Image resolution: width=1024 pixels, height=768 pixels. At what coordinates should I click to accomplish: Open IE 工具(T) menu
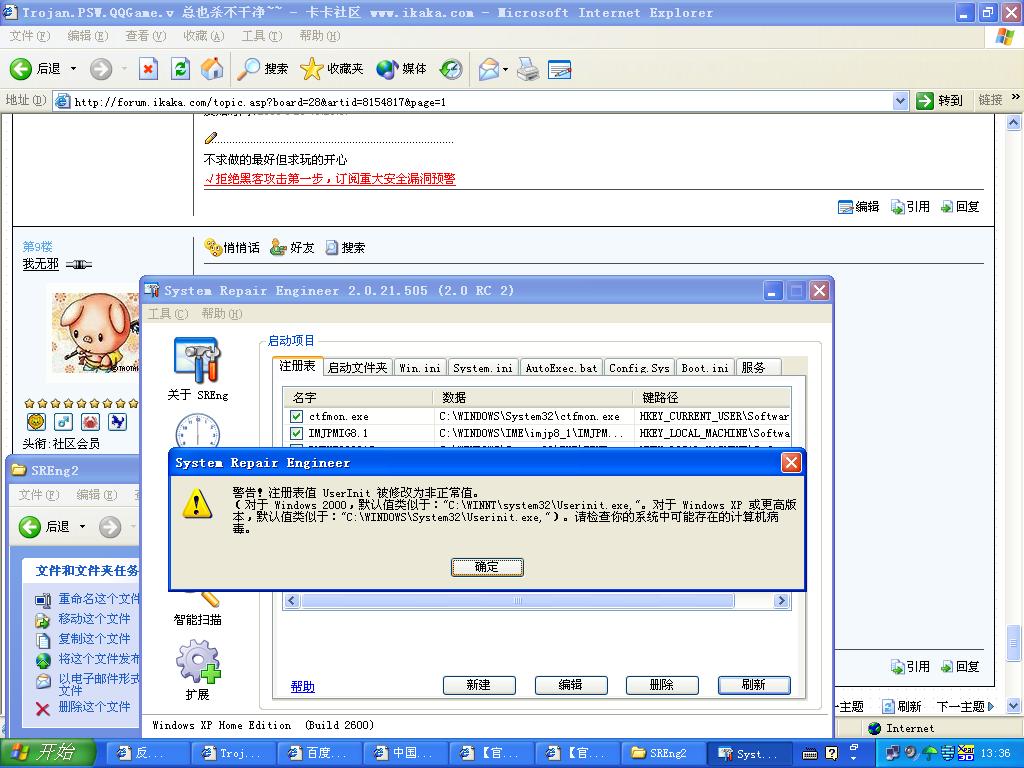[x=262, y=36]
